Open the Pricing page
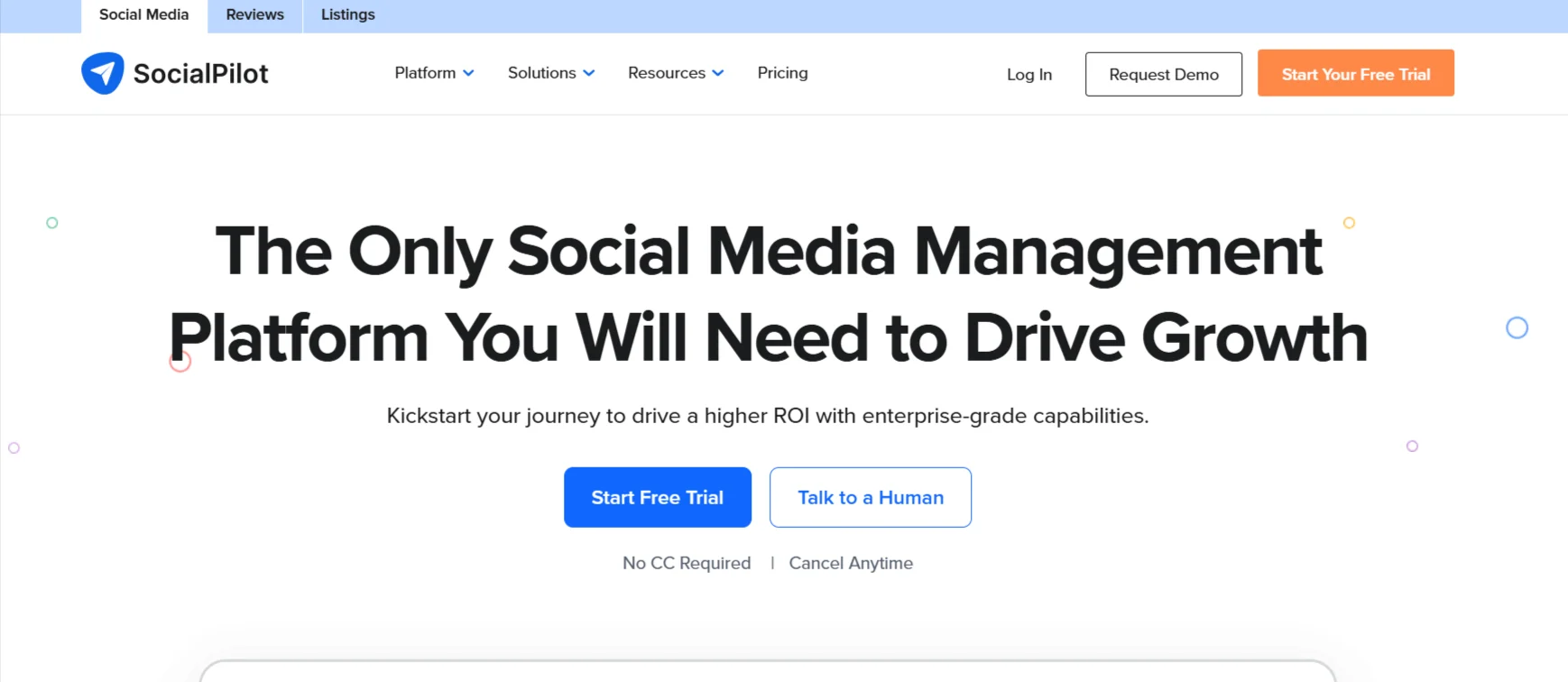The height and width of the screenshot is (682, 1568). [781, 73]
